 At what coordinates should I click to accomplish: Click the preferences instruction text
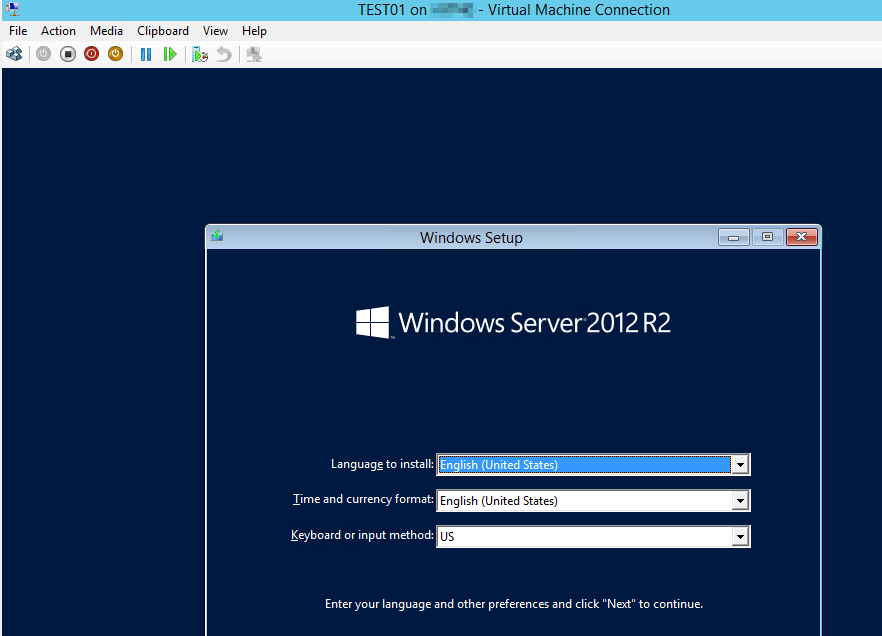tap(514, 604)
